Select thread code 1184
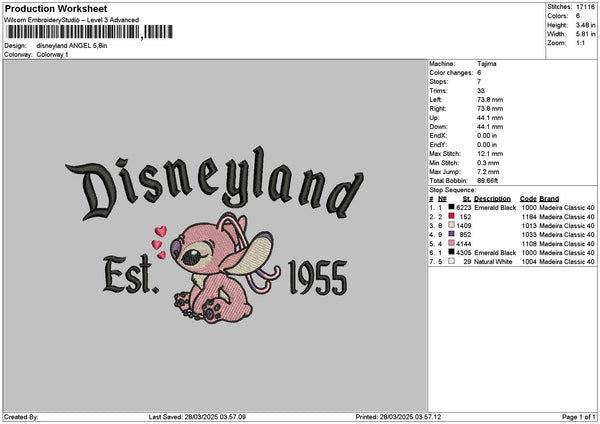This screenshot has width=600, height=424. [529, 217]
